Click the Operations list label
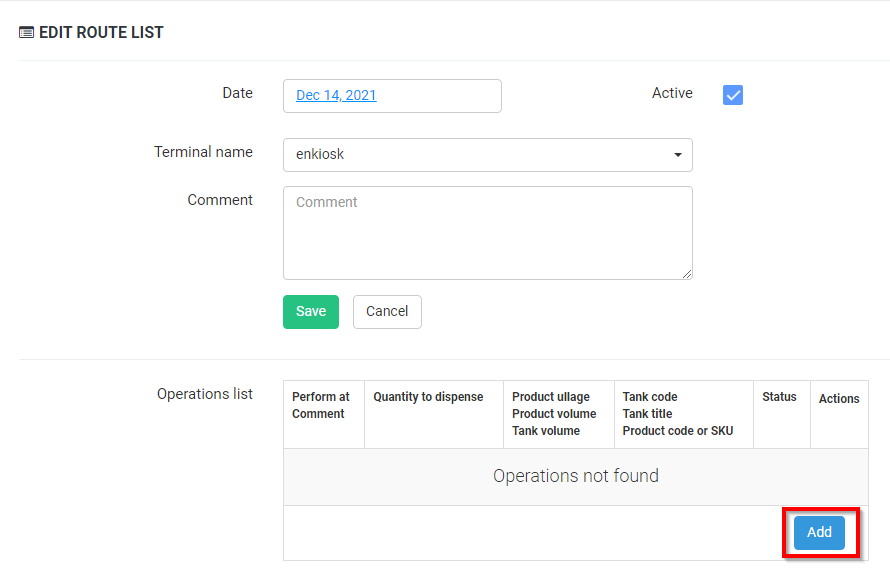Viewport: 890px width, 573px height. point(204,394)
